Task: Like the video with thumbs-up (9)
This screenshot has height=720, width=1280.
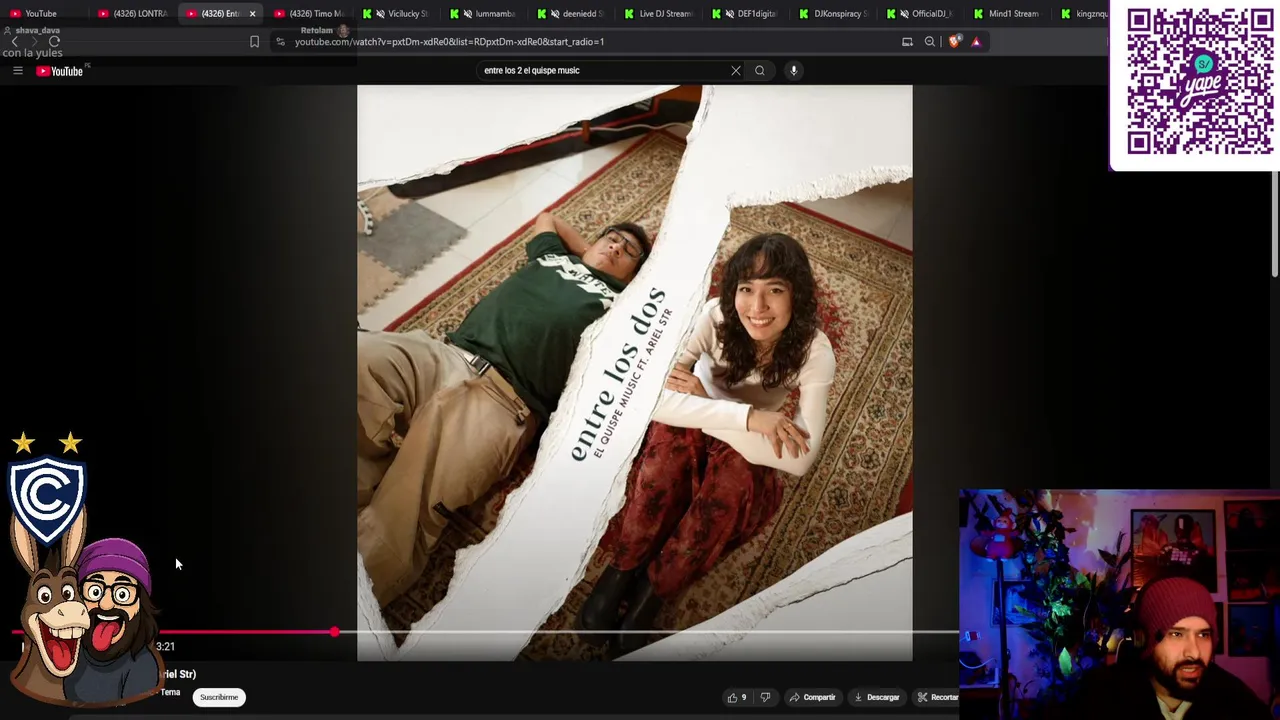Action: [x=738, y=697]
